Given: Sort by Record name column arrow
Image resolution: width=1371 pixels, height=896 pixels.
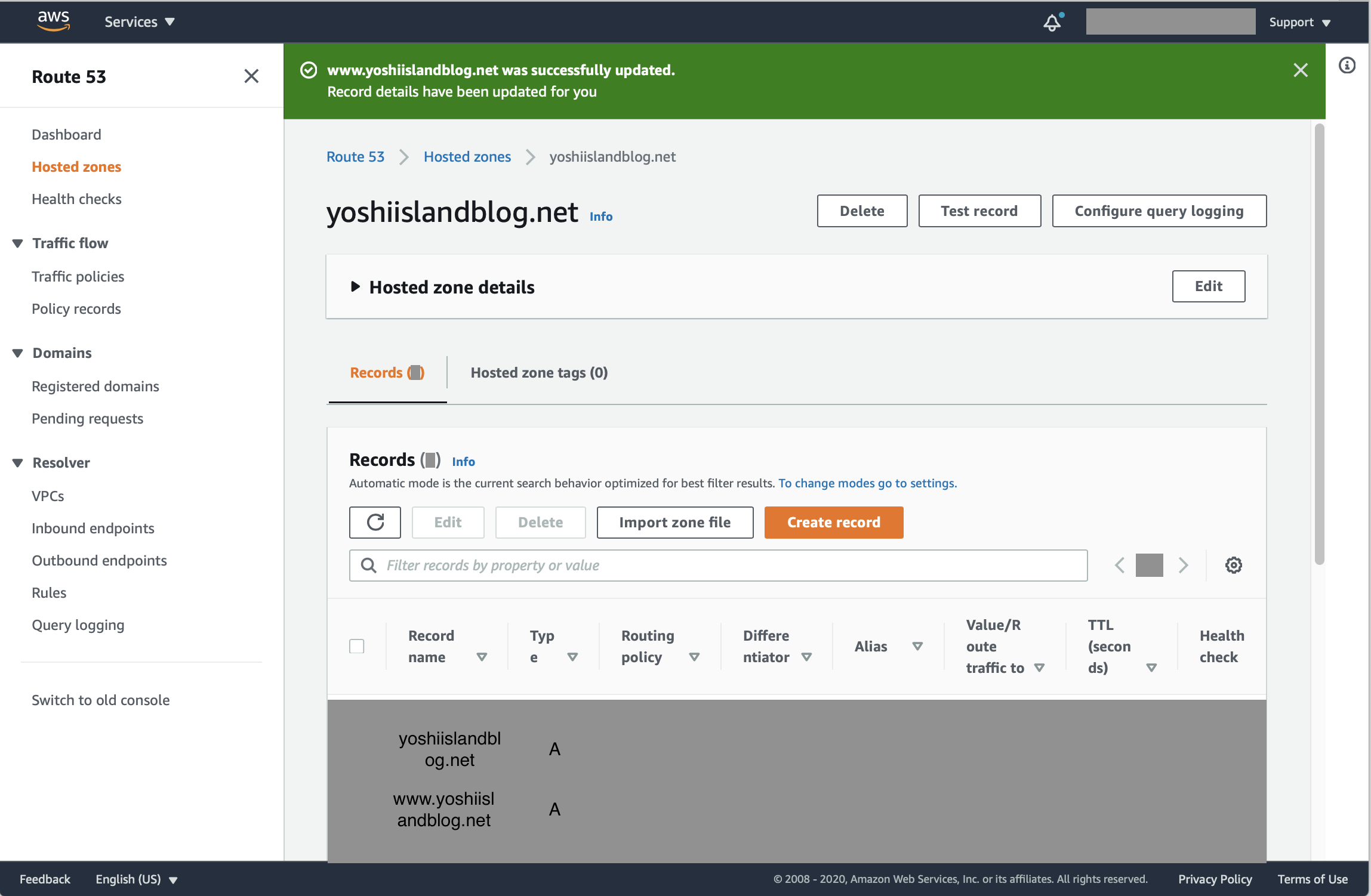Looking at the screenshot, I should tap(482, 657).
